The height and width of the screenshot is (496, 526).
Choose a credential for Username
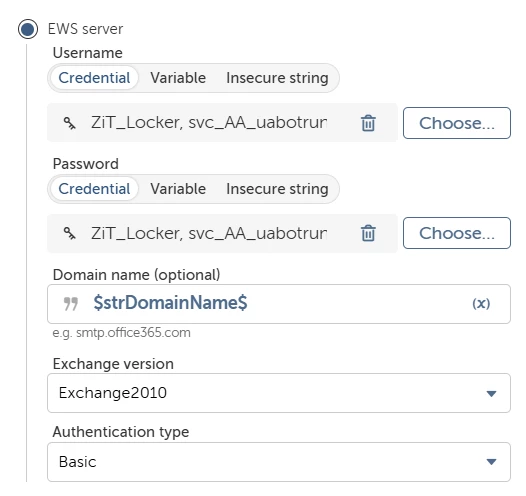pyautogui.click(x=457, y=123)
